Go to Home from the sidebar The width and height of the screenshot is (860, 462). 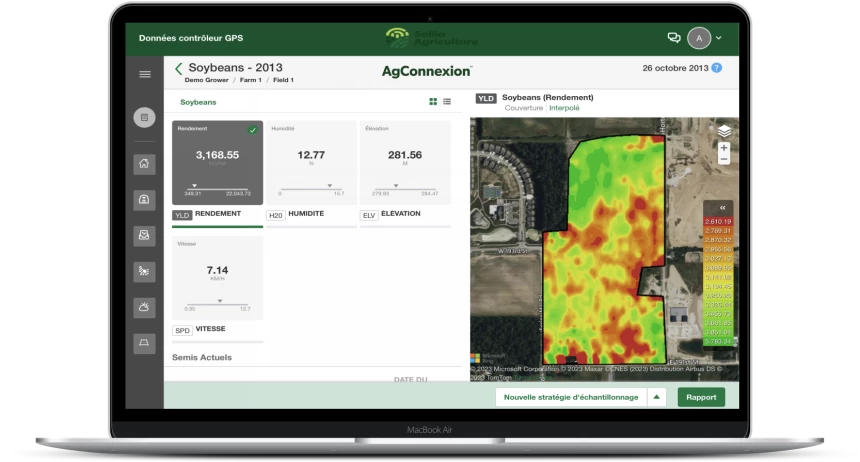point(144,164)
